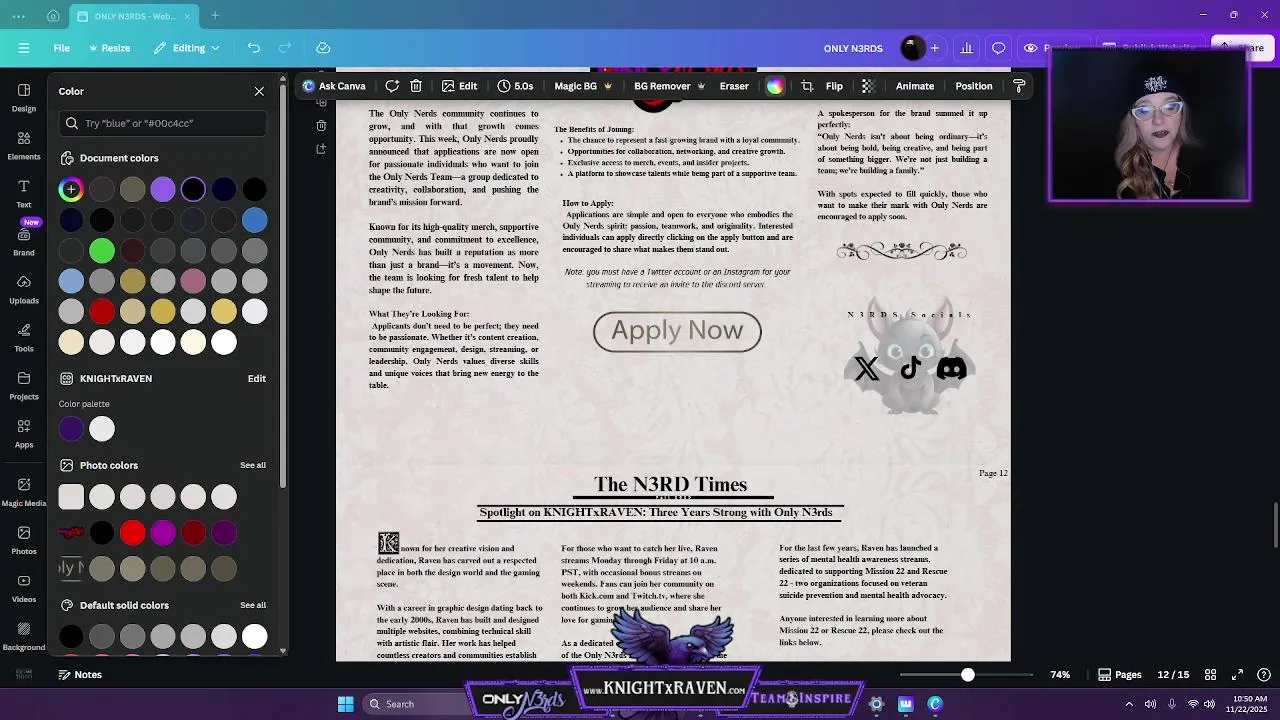Click the rotate-refresh icon next to Ask Canva

coord(392,86)
